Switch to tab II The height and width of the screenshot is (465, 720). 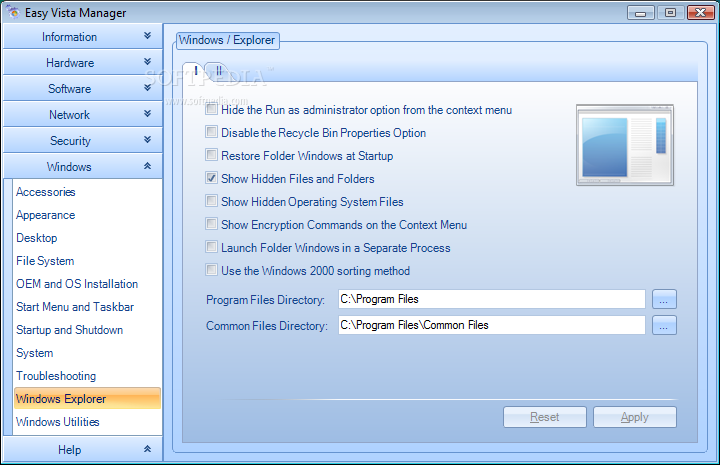(x=219, y=71)
